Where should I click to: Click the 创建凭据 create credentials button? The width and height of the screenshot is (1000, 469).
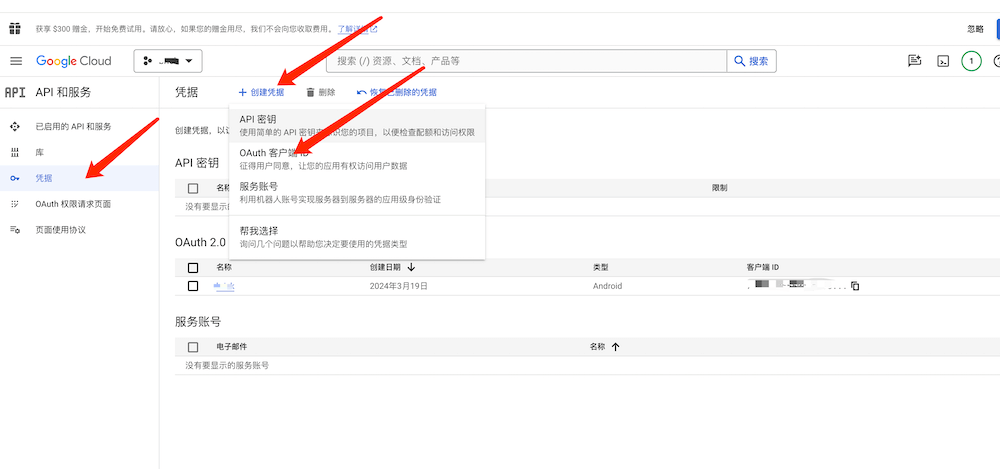click(x=261, y=92)
